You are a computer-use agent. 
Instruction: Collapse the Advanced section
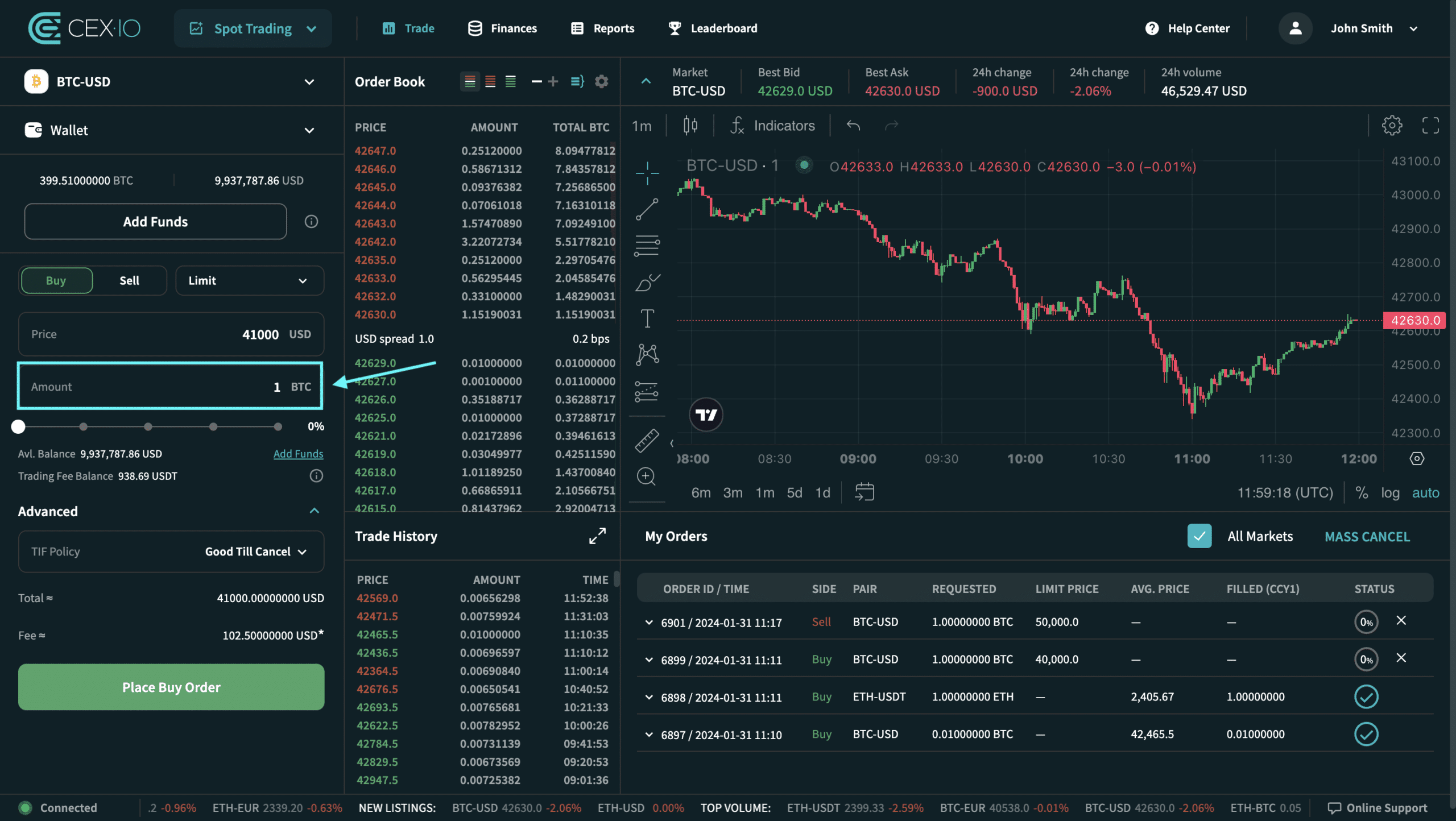point(314,511)
